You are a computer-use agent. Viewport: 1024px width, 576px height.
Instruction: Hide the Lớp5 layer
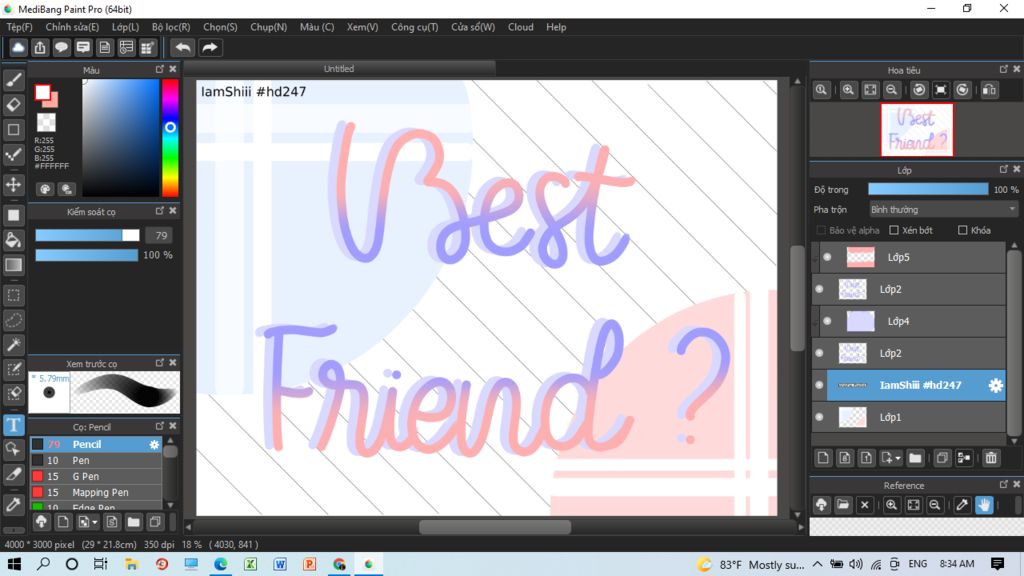(x=827, y=257)
